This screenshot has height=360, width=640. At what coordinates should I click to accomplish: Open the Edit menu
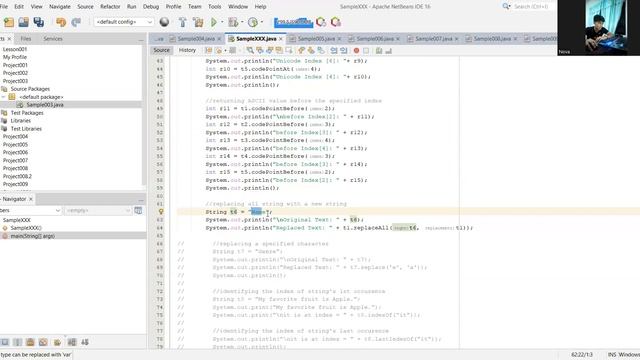pos(19,7)
